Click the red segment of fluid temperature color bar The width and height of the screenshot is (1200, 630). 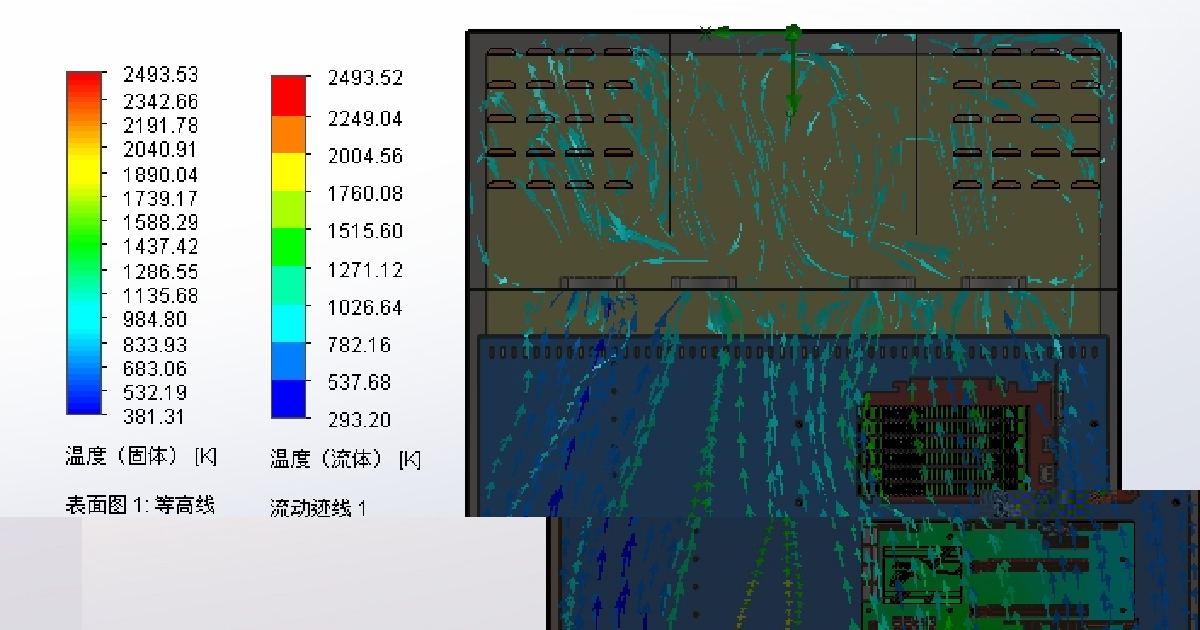(288, 95)
